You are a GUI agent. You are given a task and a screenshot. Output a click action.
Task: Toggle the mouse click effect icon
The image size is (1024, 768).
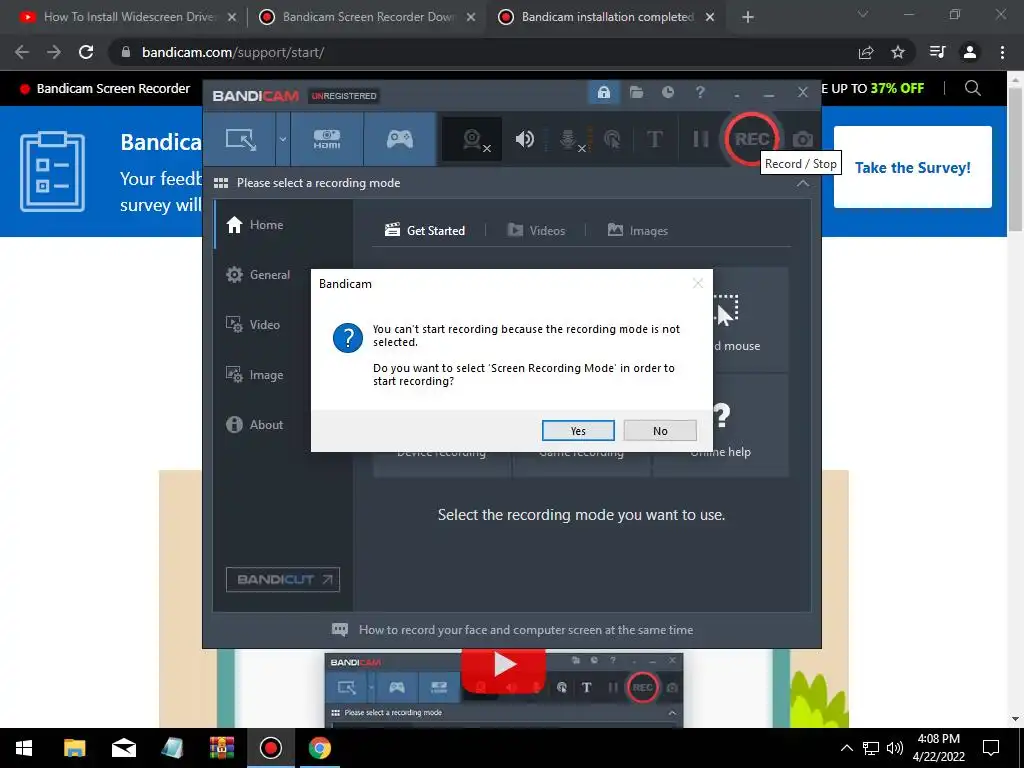(x=612, y=139)
